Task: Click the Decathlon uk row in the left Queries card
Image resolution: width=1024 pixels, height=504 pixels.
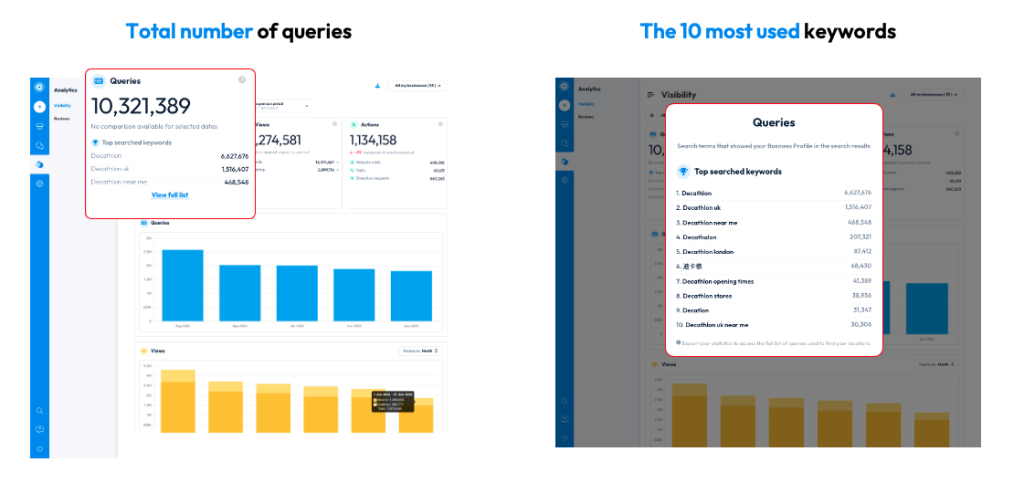Action: 170,169
